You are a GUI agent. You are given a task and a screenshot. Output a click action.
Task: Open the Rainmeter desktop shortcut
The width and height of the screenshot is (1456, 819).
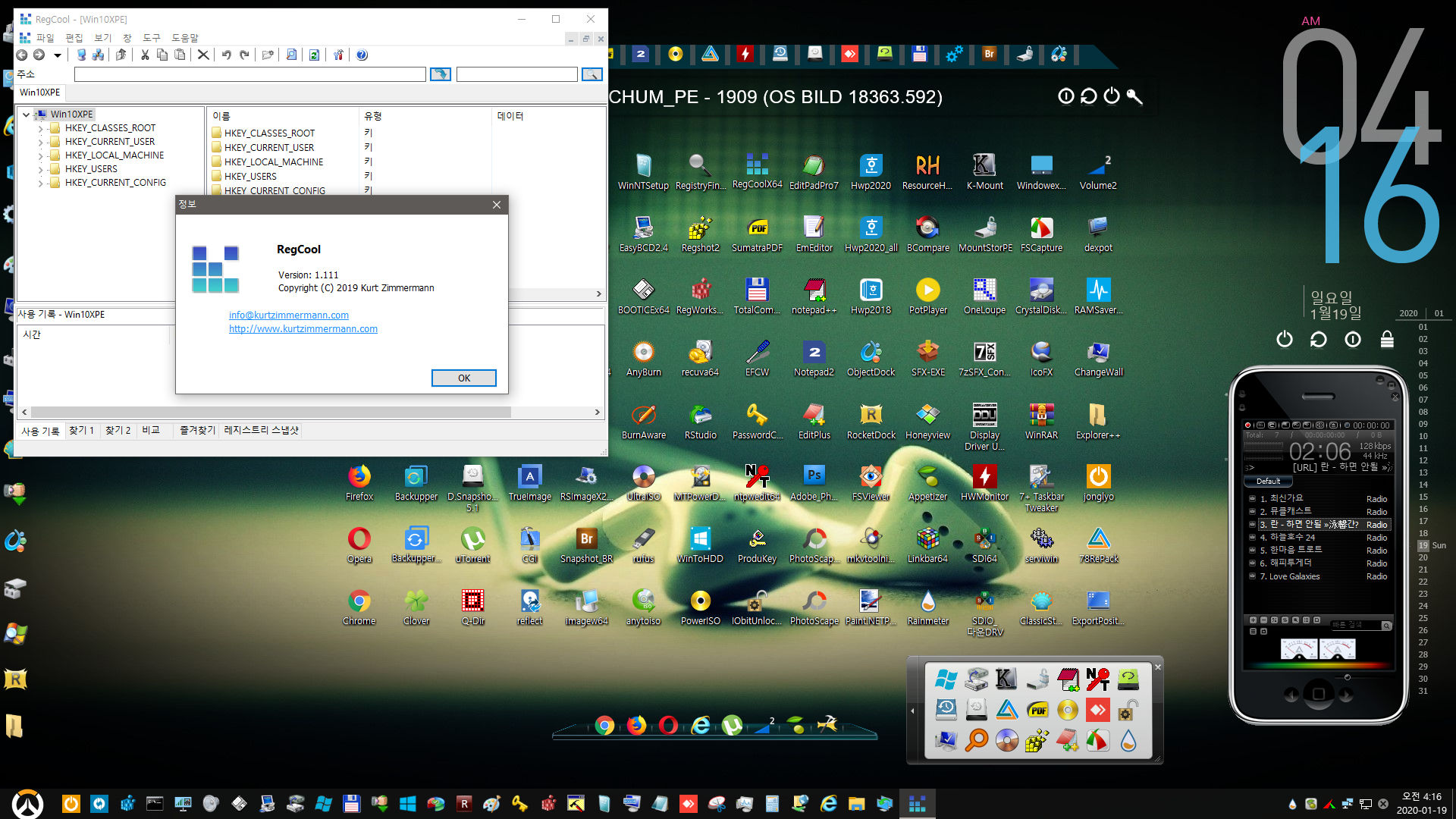click(x=927, y=607)
